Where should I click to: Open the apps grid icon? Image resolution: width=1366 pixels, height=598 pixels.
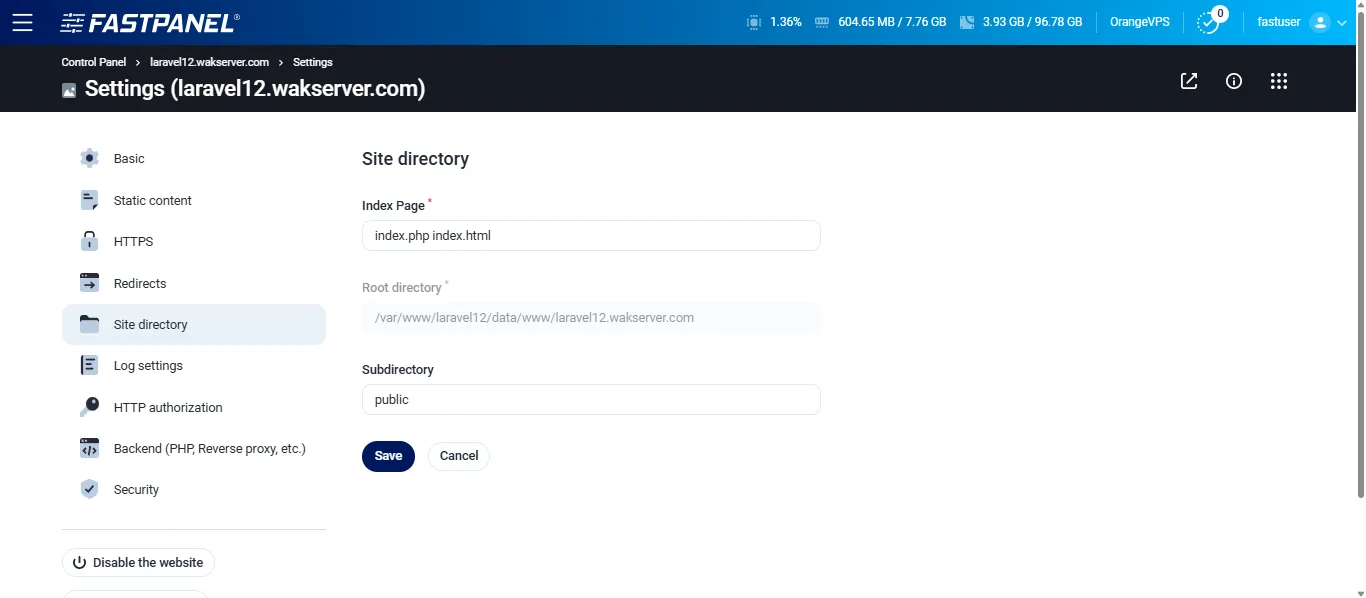click(x=1279, y=81)
